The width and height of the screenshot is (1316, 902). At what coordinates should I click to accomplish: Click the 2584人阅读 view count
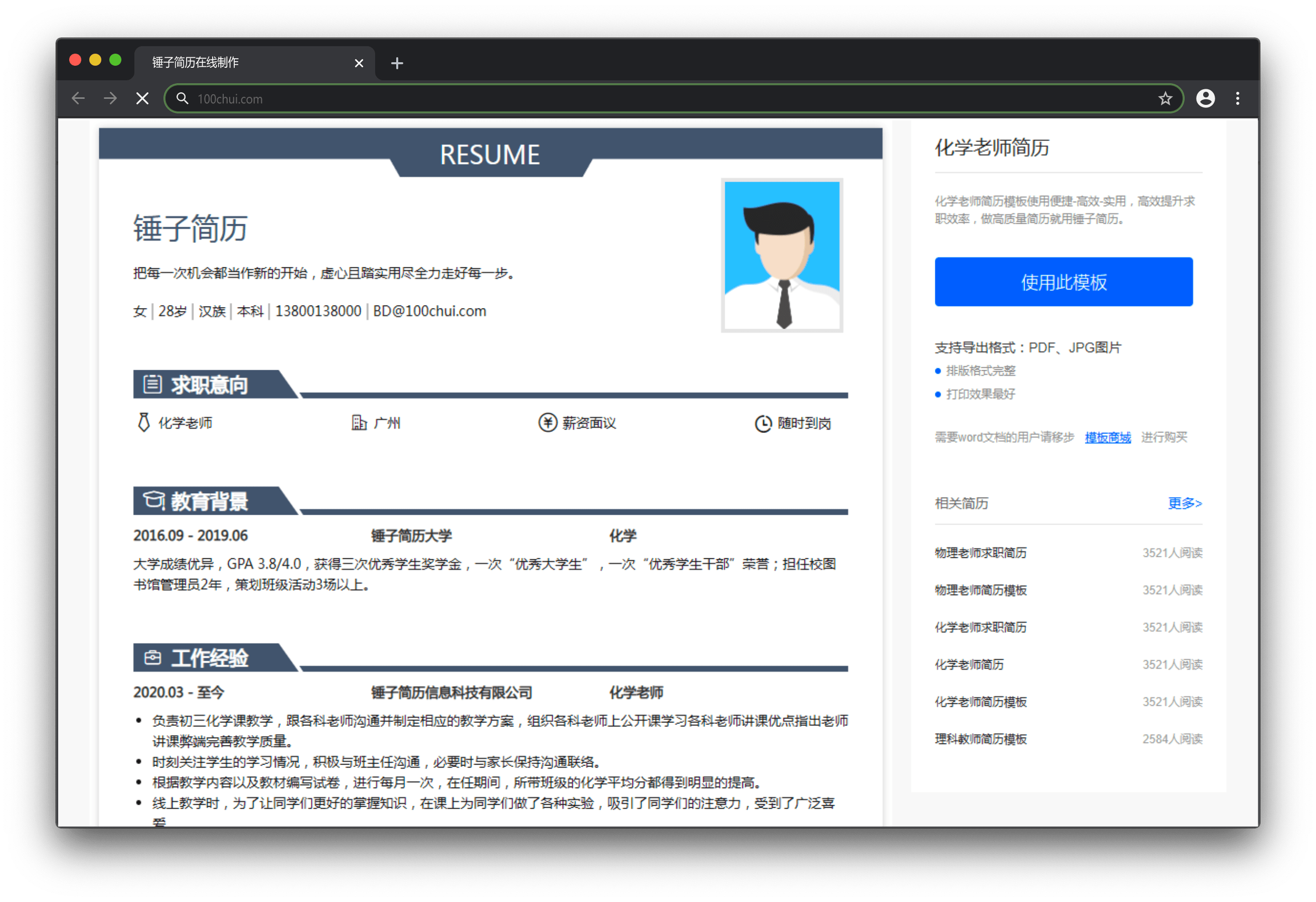[1172, 739]
